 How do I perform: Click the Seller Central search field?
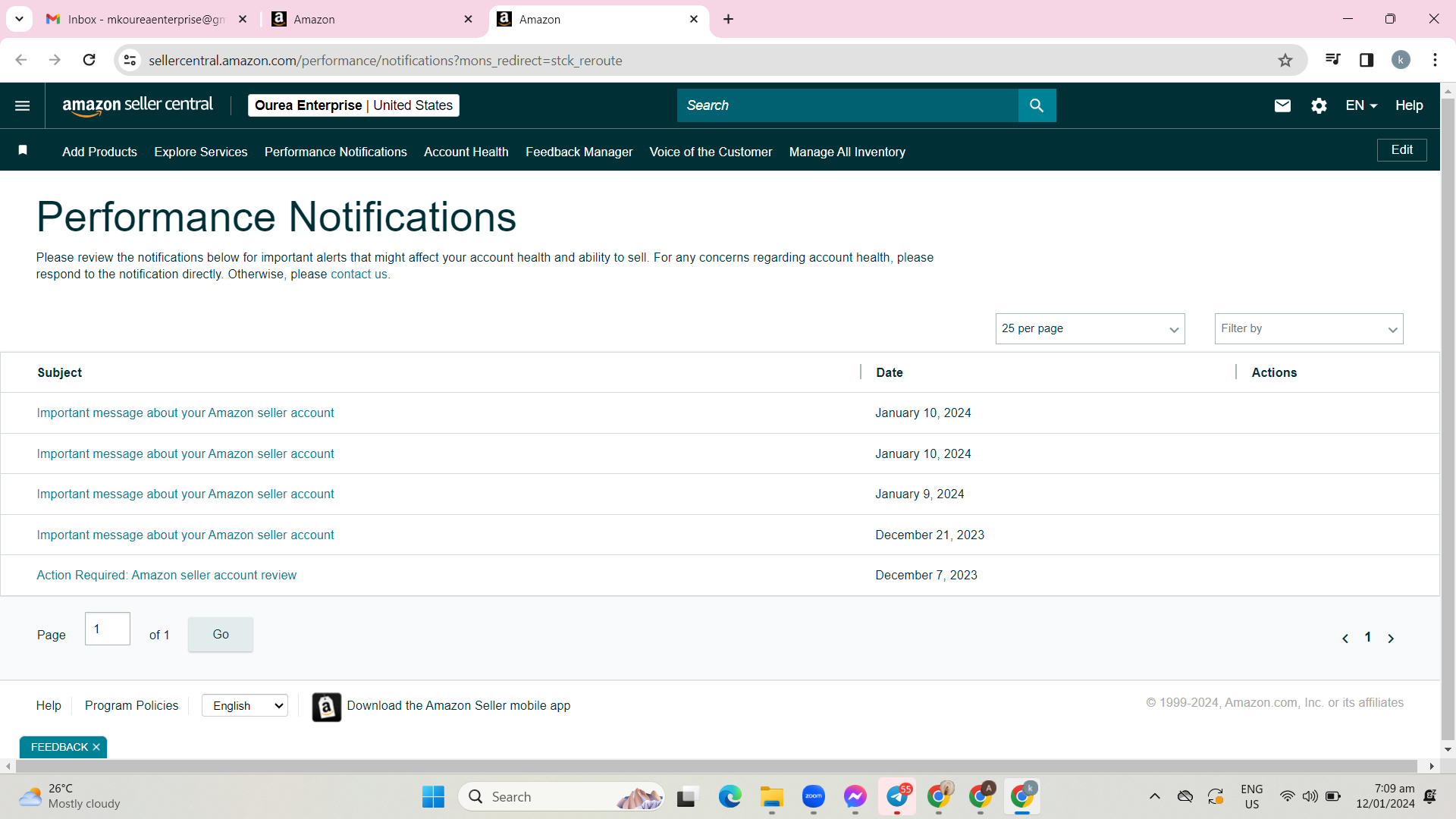(848, 105)
